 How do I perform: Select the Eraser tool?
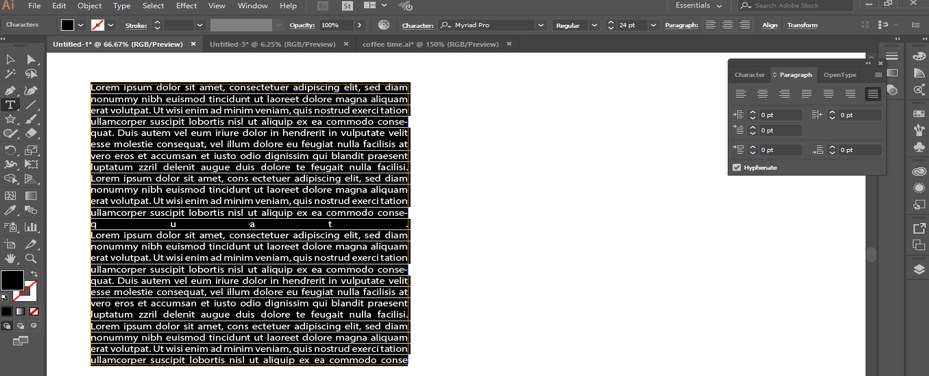(31, 134)
